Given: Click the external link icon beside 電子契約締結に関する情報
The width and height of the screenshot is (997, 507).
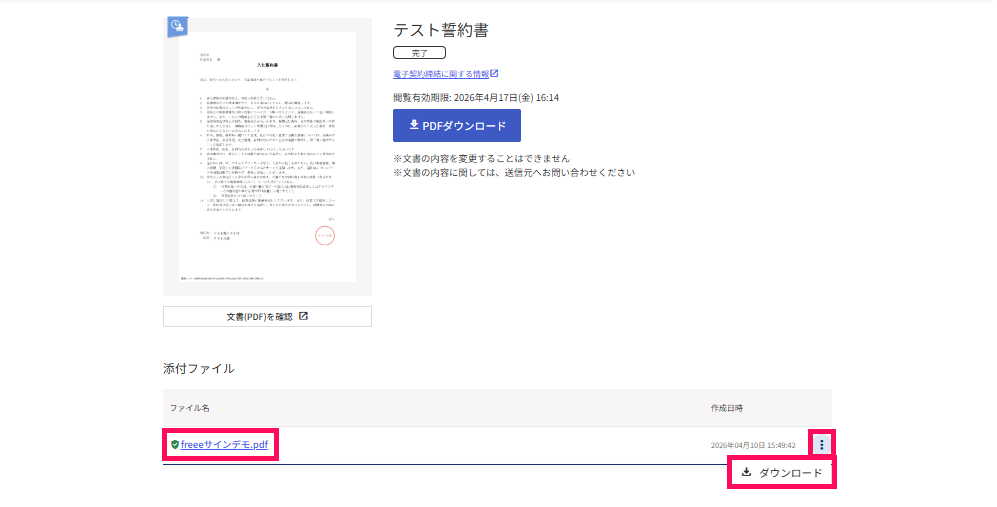Looking at the screenshot, I should [x=494, y=74].
